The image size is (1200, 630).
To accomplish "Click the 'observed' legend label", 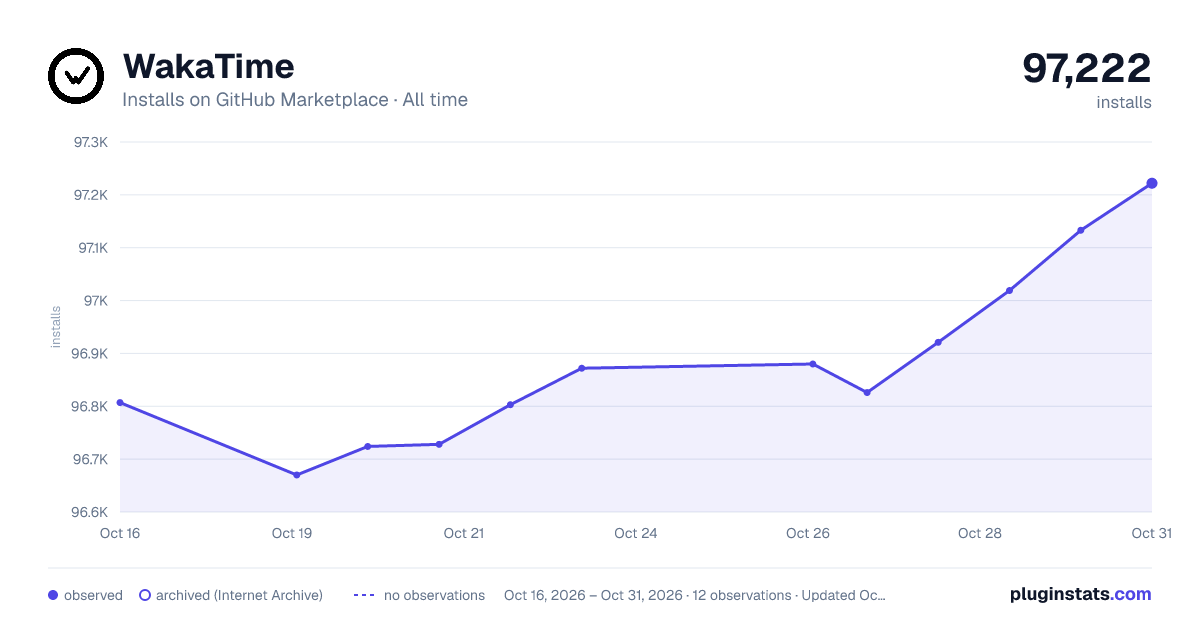I will point(93,595).
